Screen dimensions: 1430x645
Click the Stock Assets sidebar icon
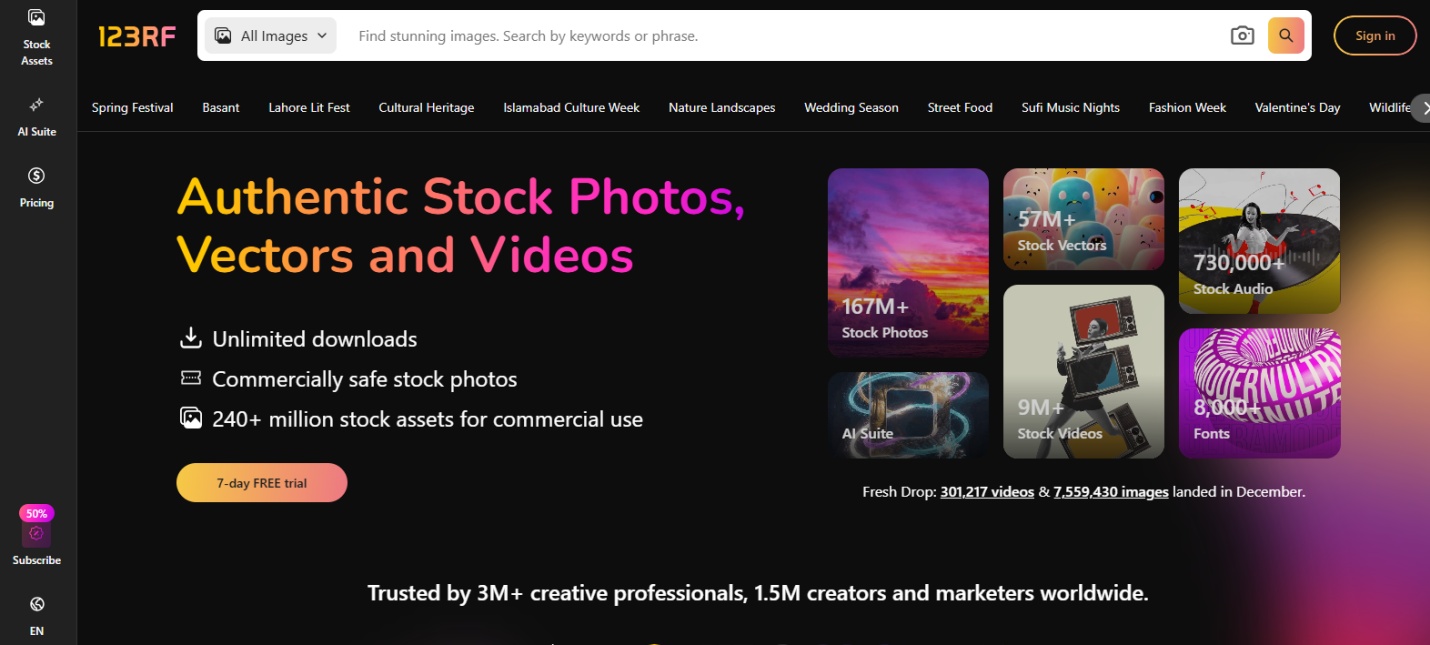pos(36,18)
